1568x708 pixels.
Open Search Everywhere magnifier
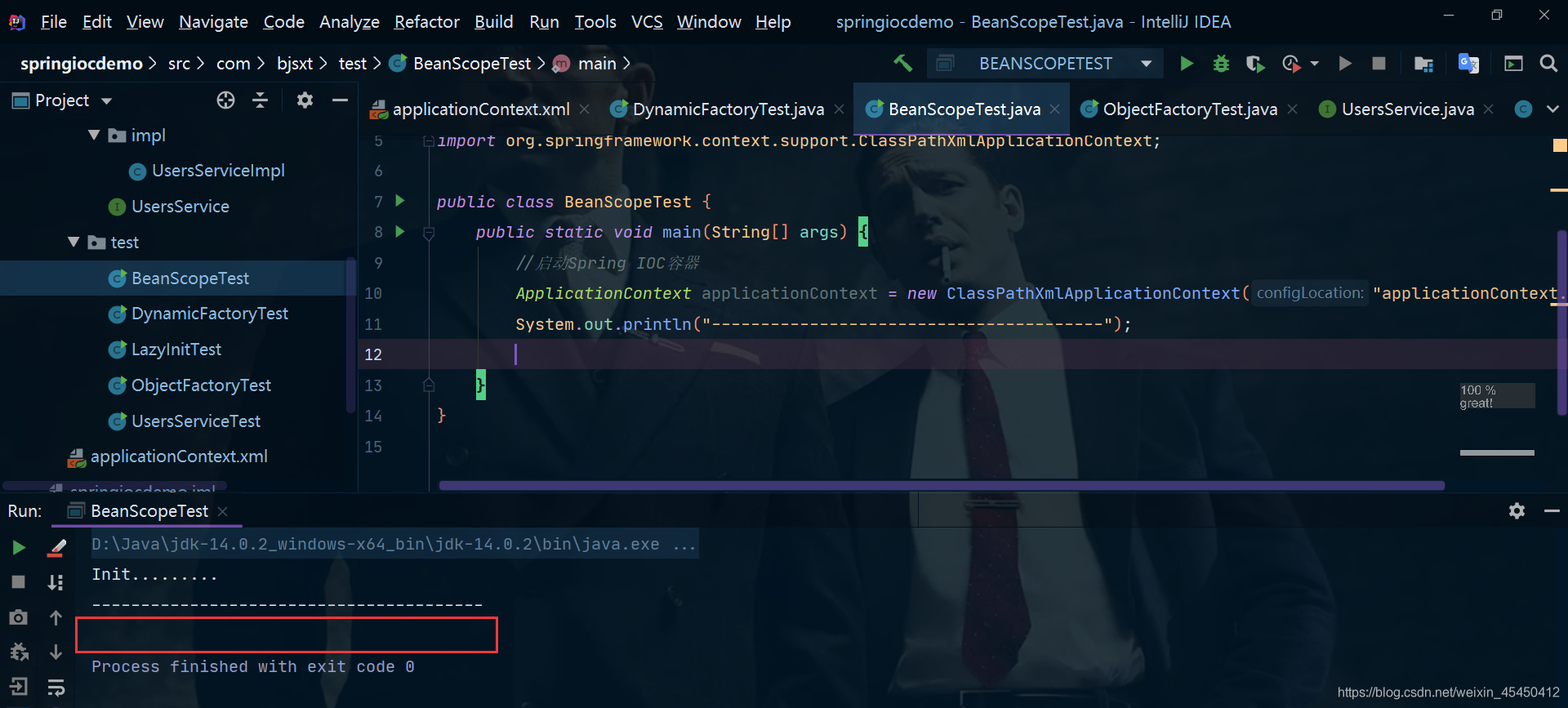[1548, 63]
